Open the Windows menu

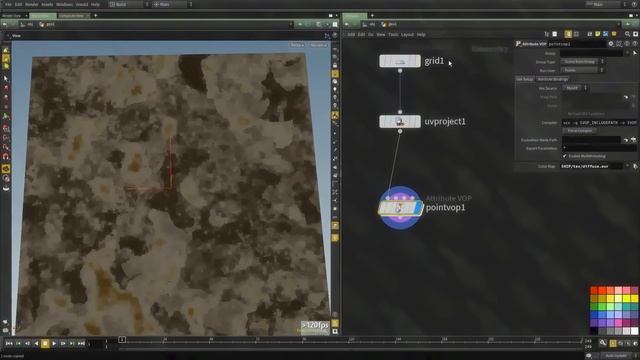point(64,4)
